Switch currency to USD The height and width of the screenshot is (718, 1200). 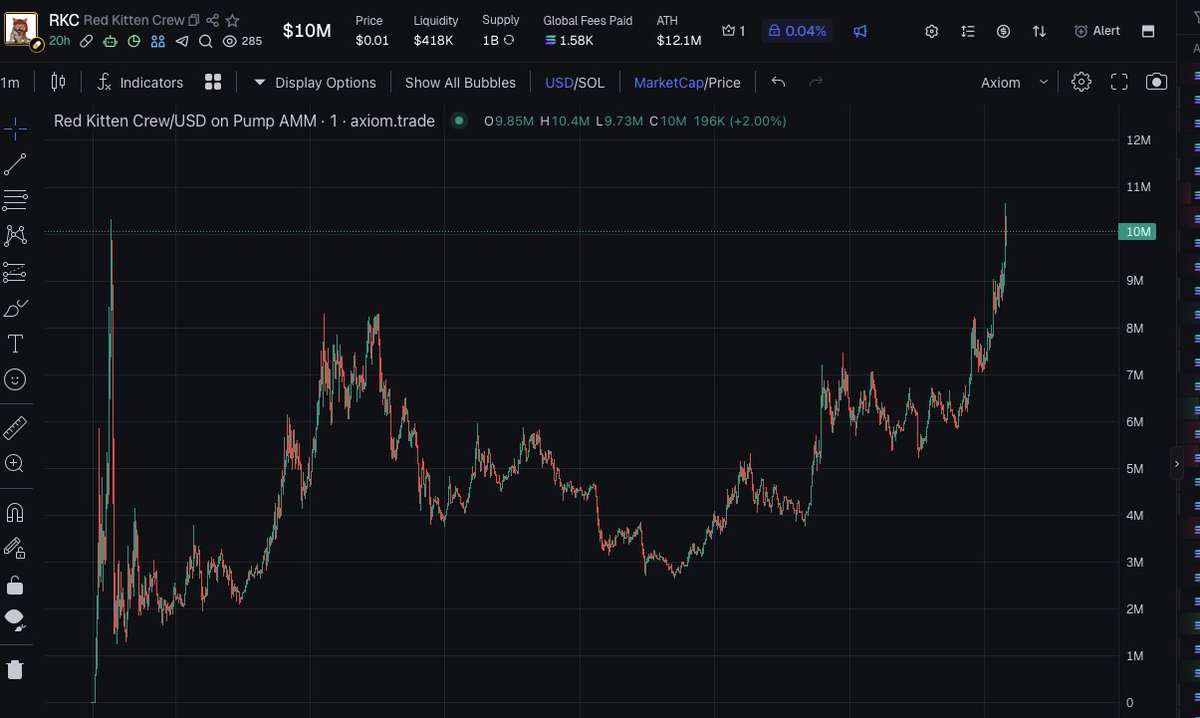tap(558, 82)
